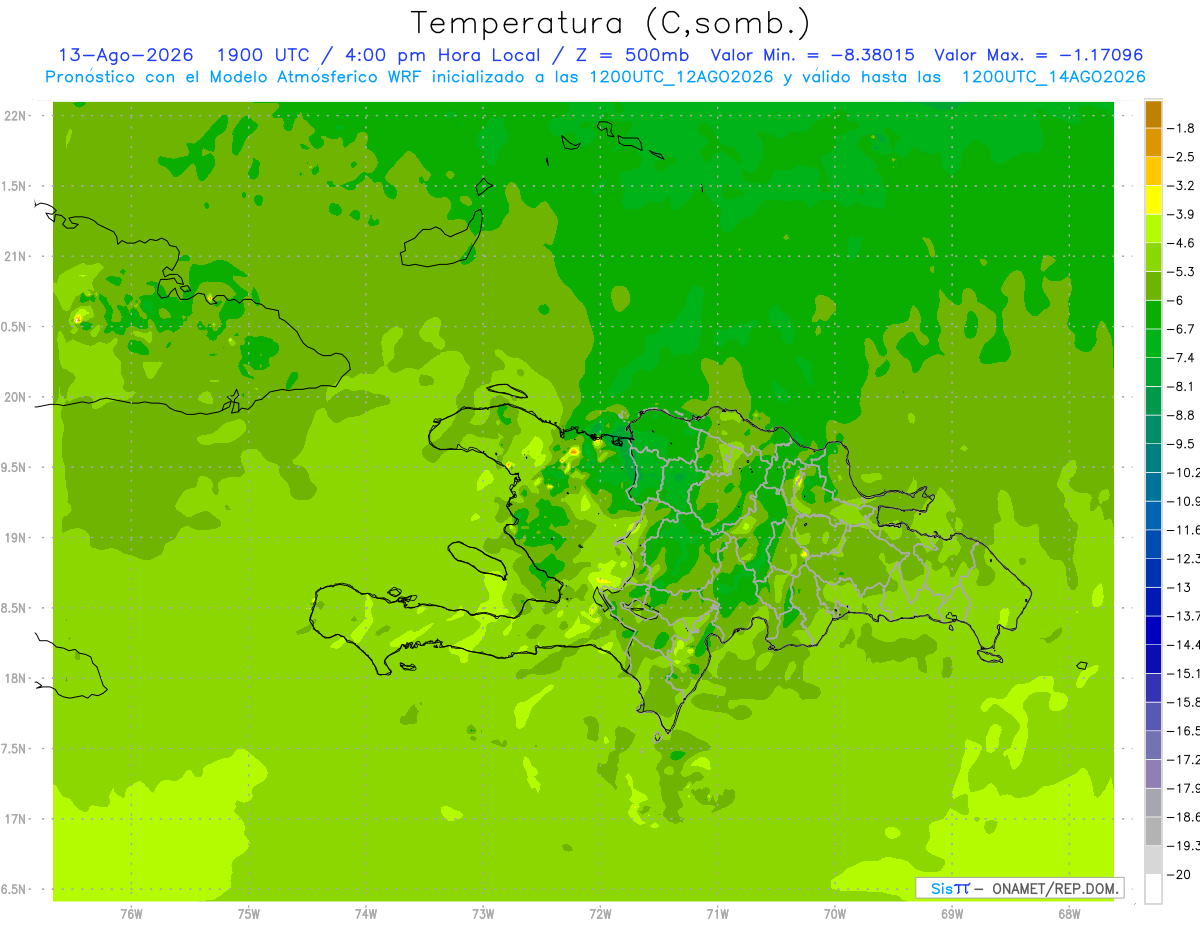The image size is (1200, 927).
Task: Click the 18N latitude label
Action: 16,678
